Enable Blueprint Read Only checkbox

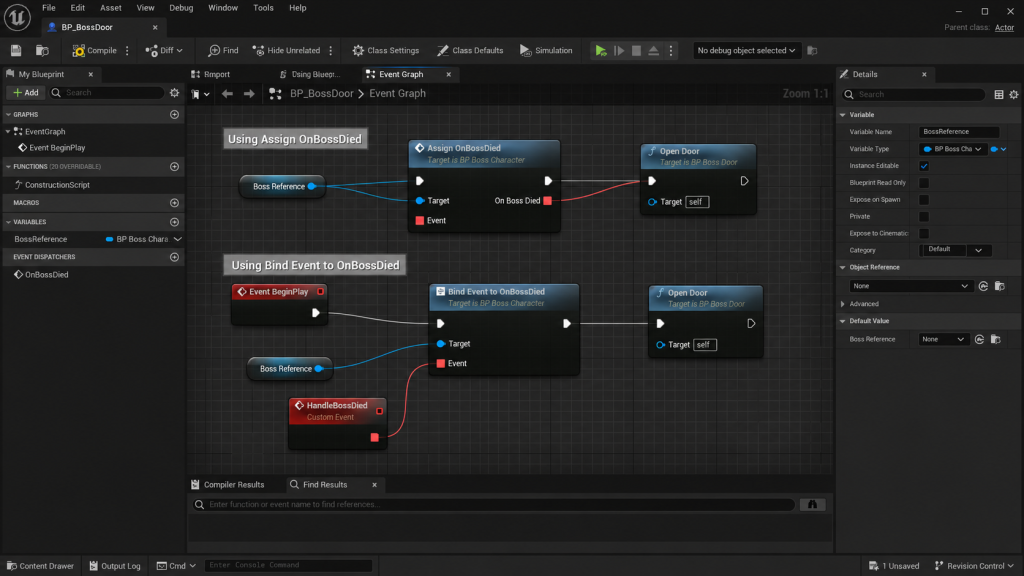(x=924, y=183)
